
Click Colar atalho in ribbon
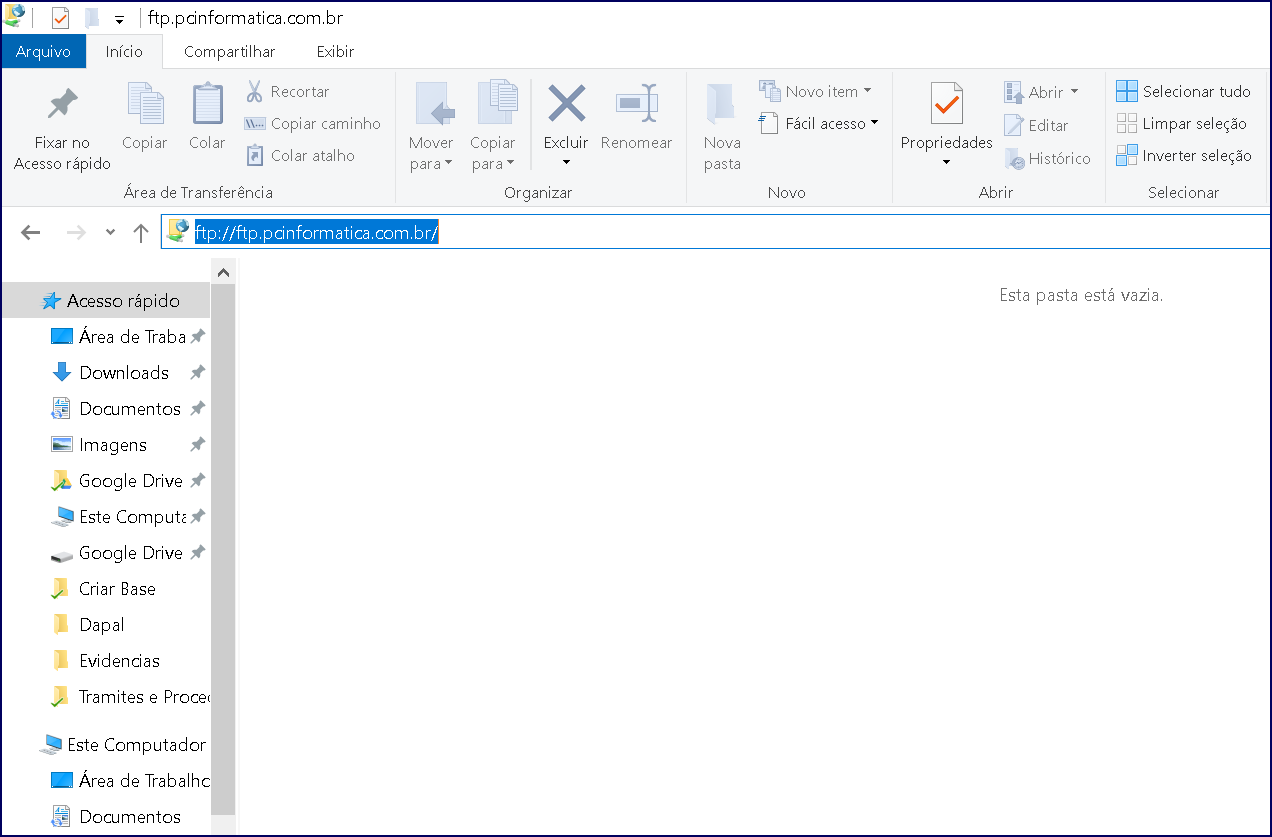click(300, 155)
